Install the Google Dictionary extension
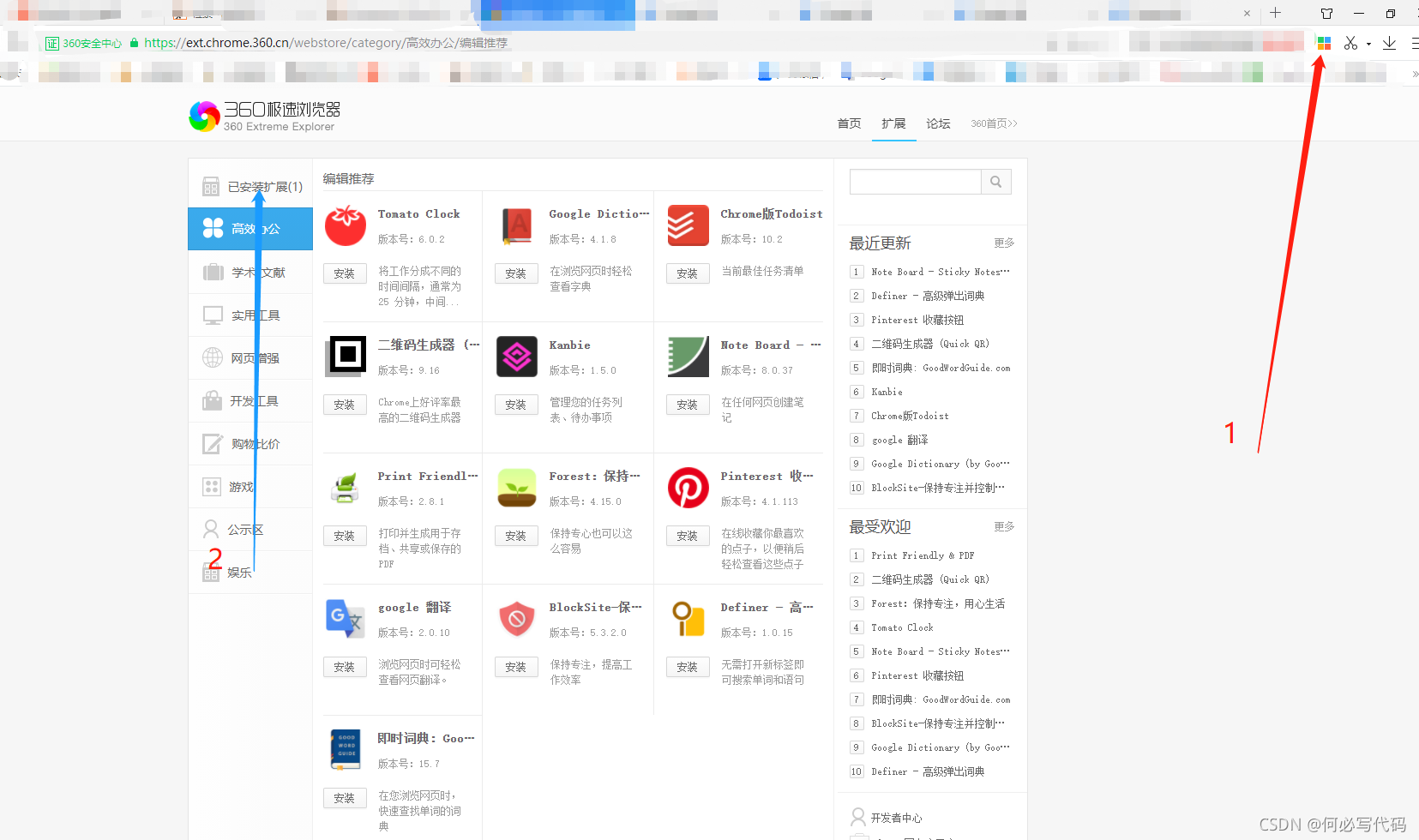1419x840 pixels. coord(516,273)
